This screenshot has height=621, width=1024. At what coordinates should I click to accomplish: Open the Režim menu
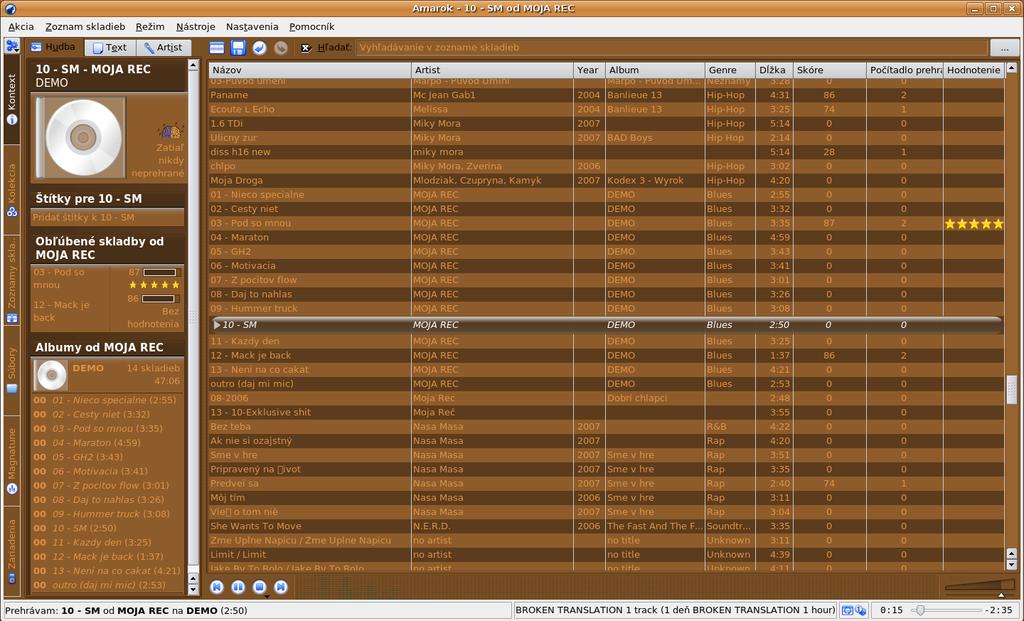click(x=150, y=27)
